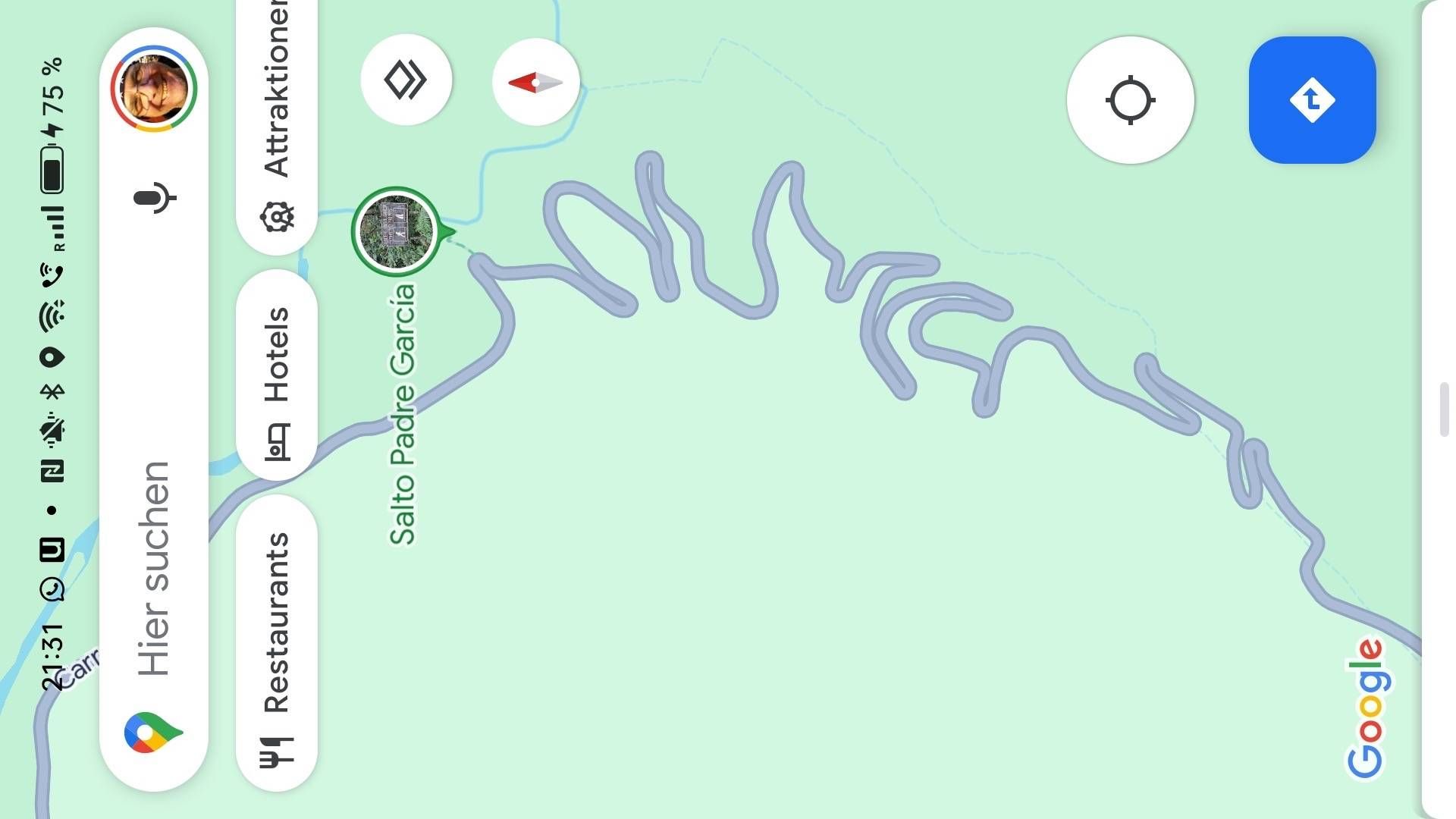Select the Attraktionen category chip
The width and height of the screenshot is (1456, 819).
click(x=277, y=121)
